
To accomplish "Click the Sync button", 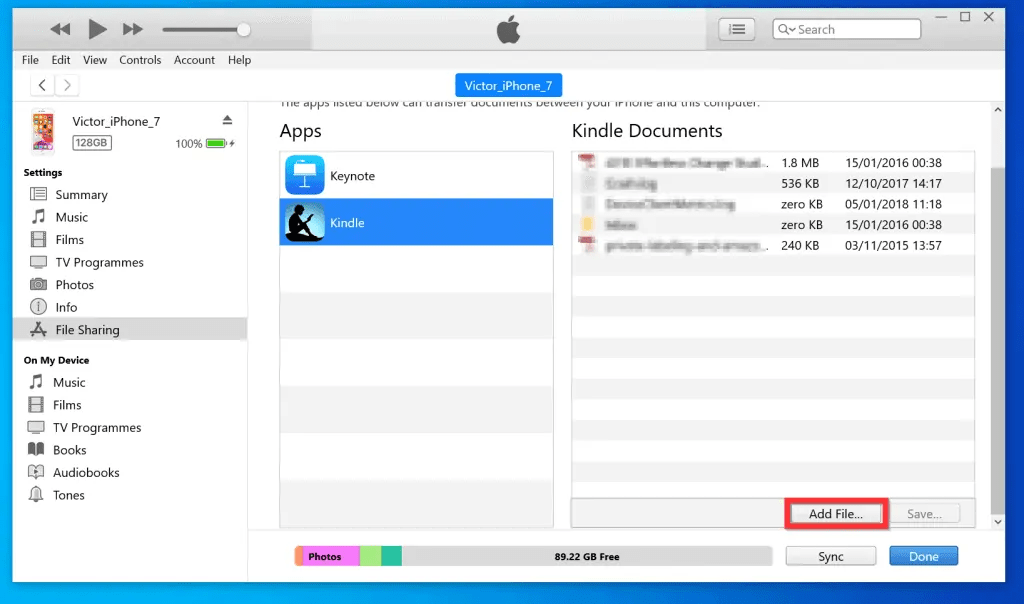I will 830,555.
